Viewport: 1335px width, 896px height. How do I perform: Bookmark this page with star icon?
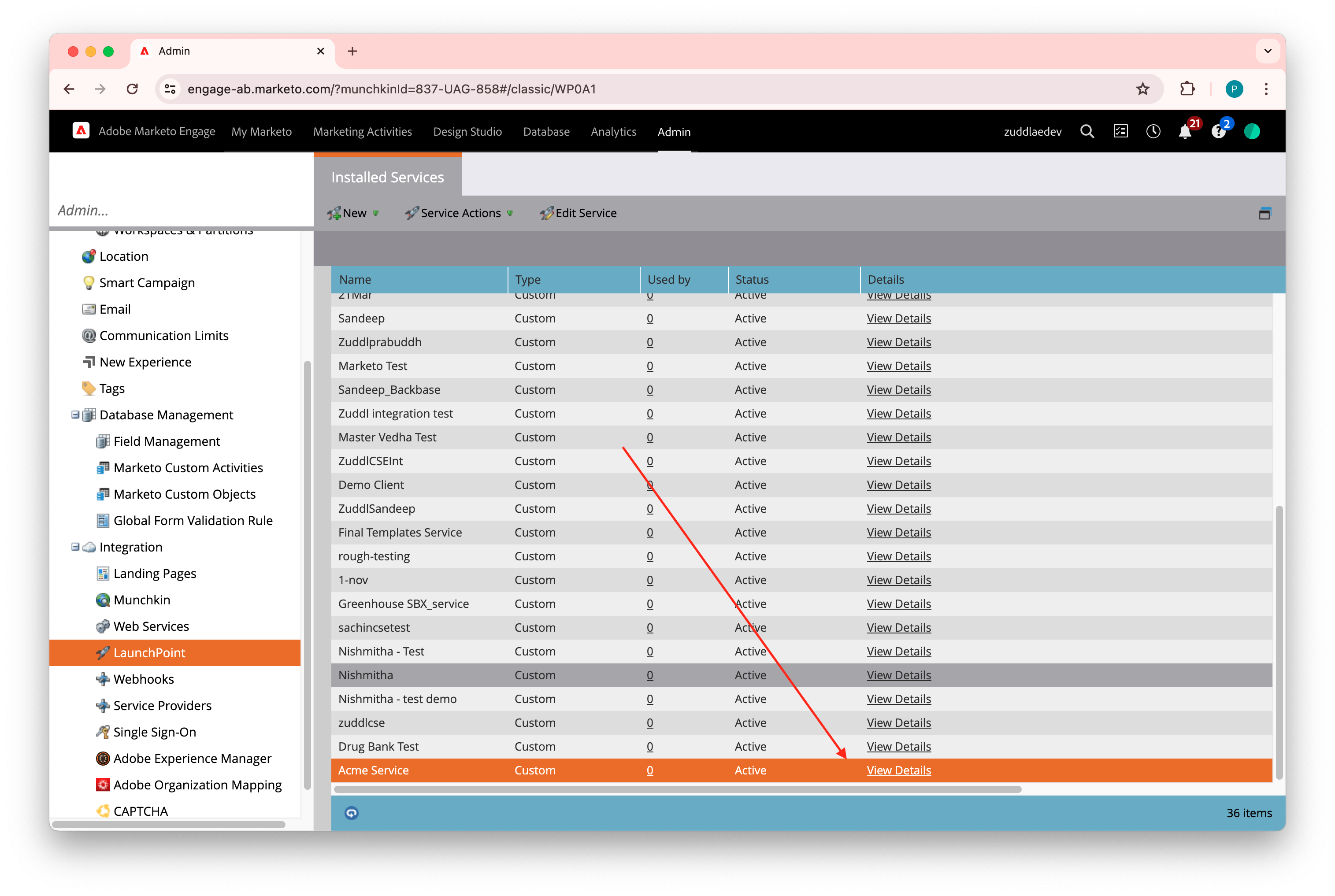pyautogui.click(x=1142, y=89)
